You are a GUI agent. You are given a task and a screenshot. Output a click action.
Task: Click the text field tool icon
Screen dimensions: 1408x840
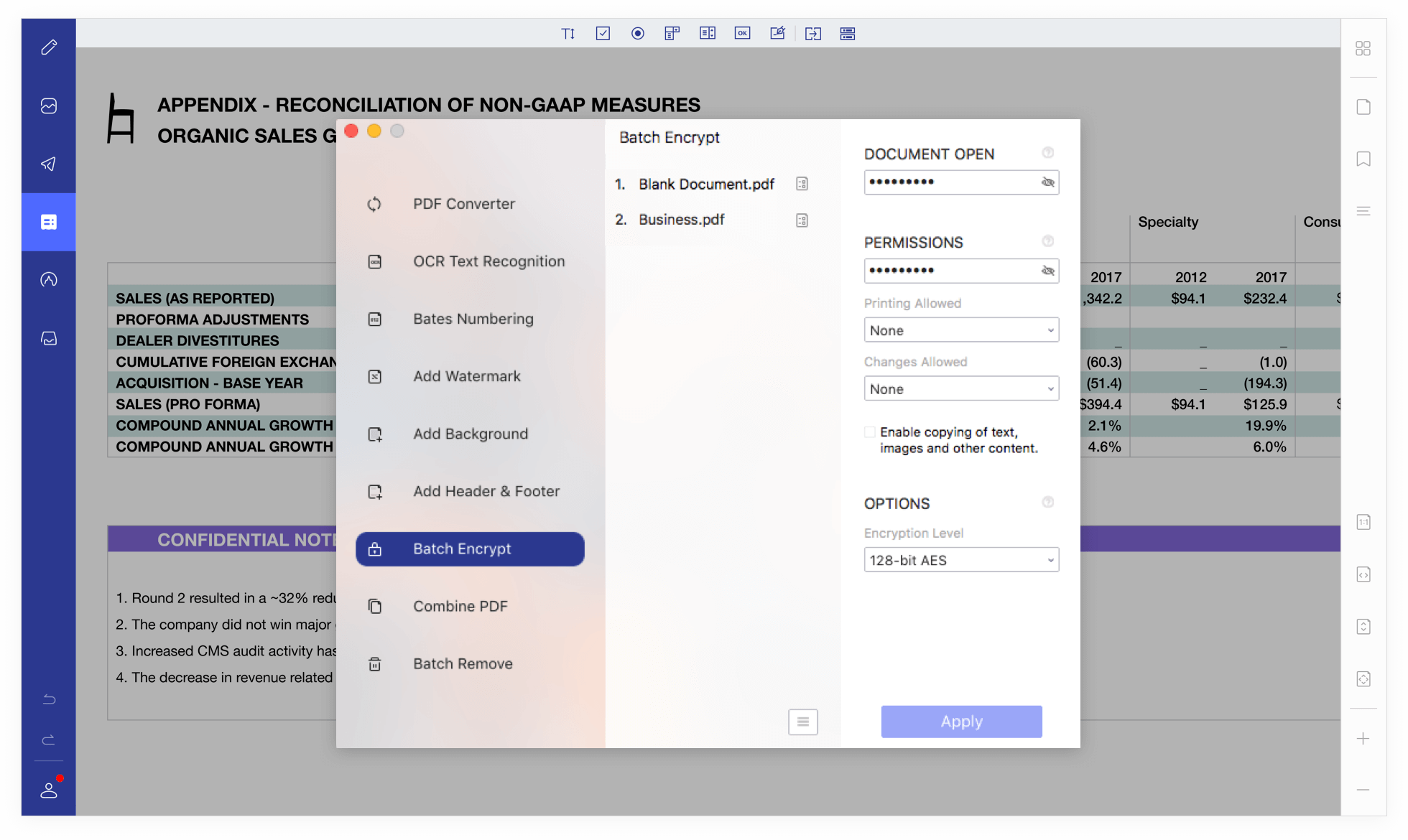568,34
